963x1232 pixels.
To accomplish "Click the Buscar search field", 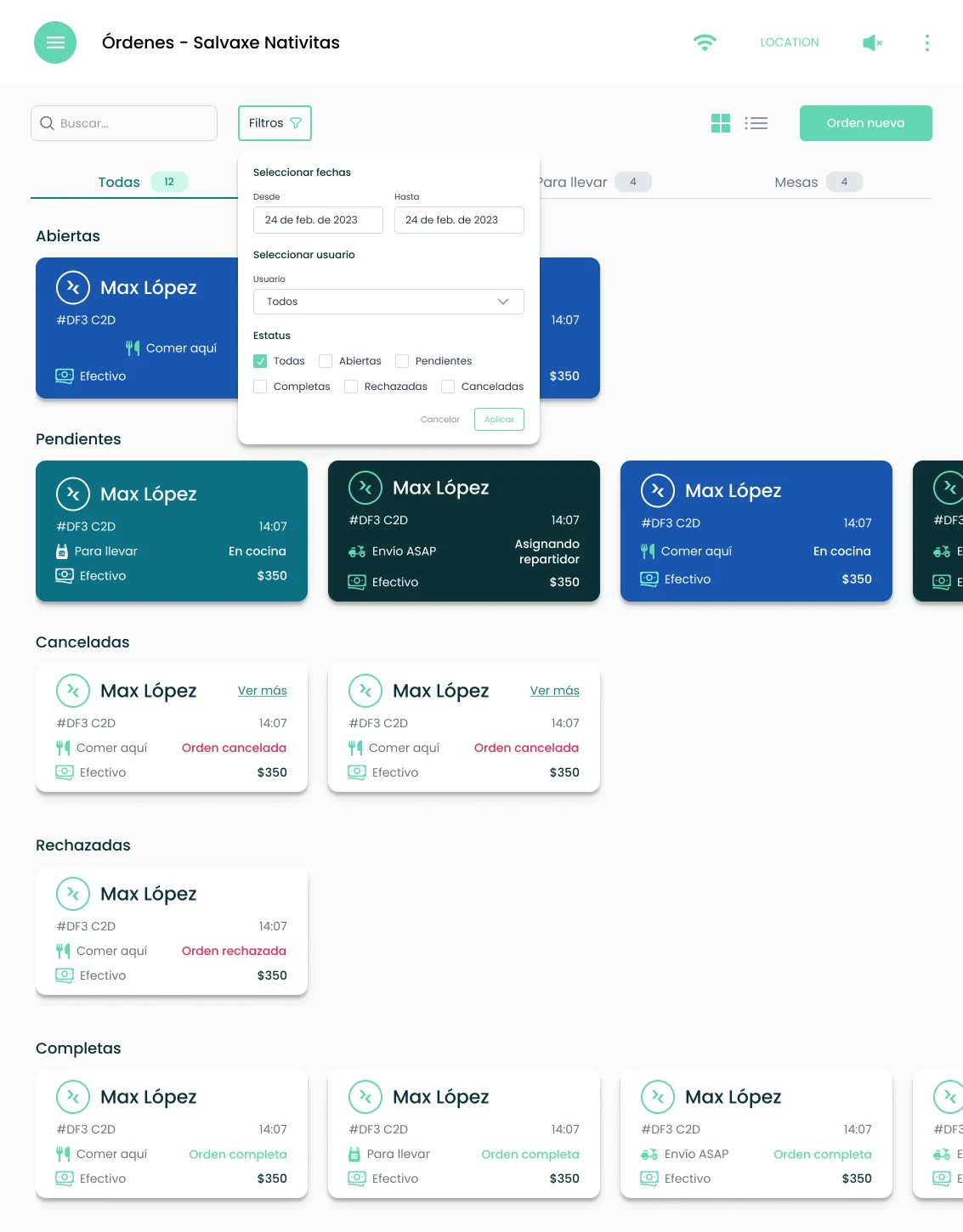I will [124, 123].
